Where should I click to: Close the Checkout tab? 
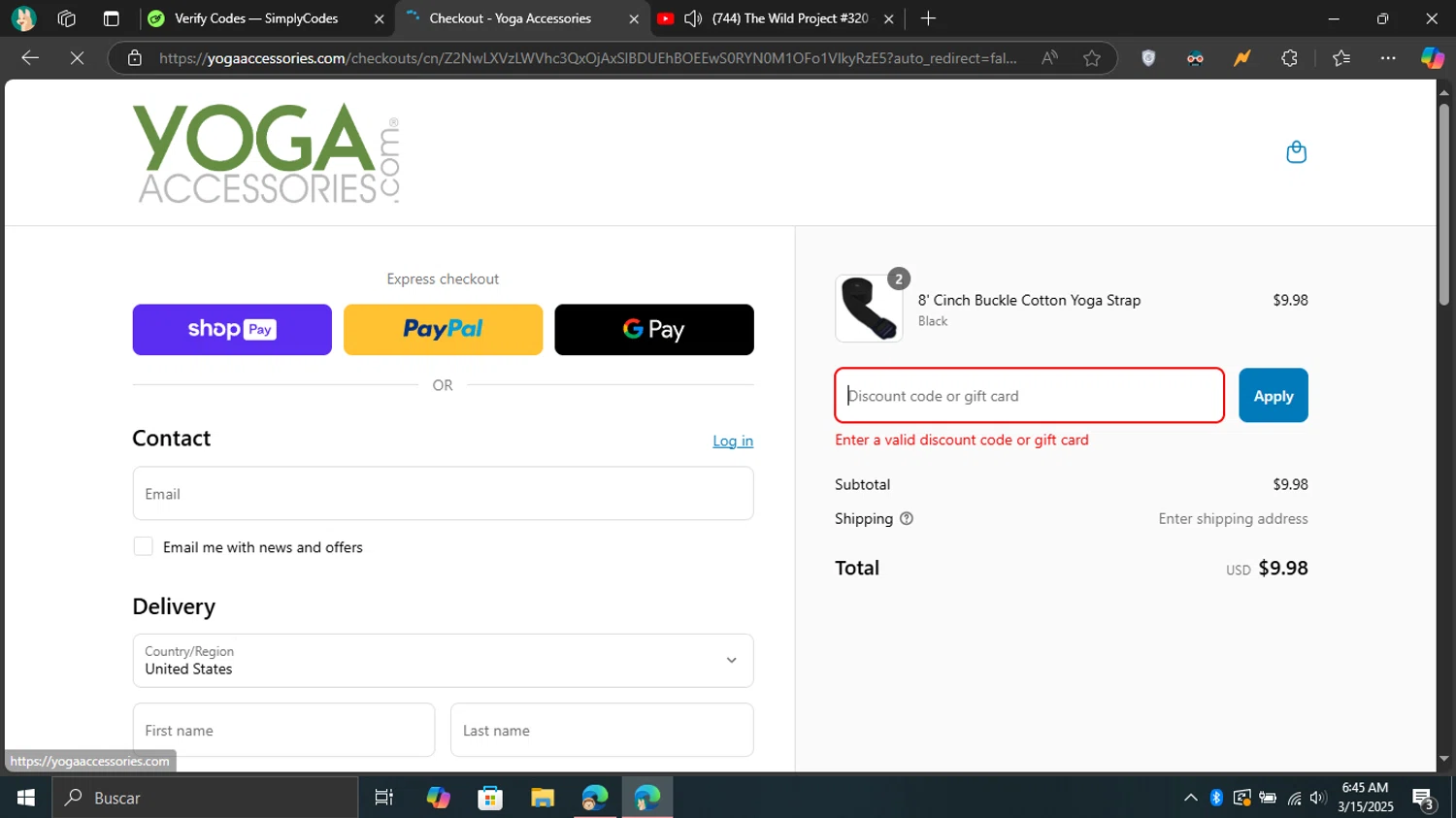point(634,18)
